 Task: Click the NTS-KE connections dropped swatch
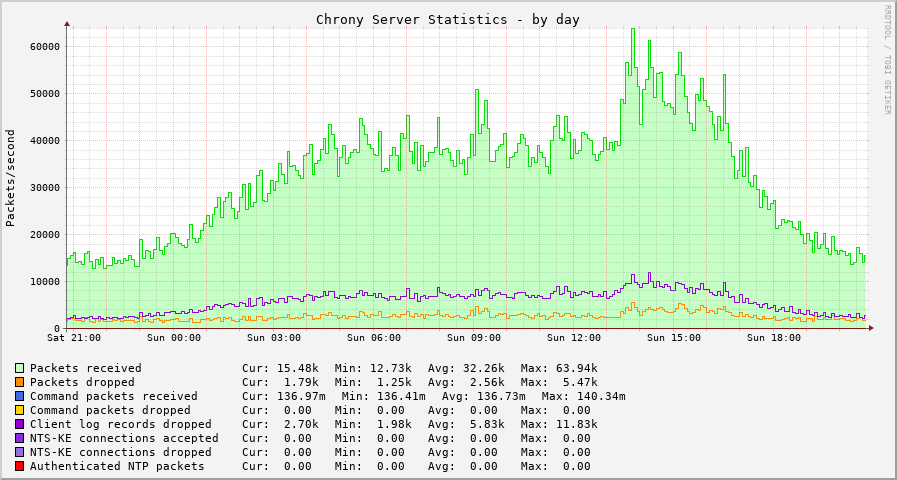point(20,453)
